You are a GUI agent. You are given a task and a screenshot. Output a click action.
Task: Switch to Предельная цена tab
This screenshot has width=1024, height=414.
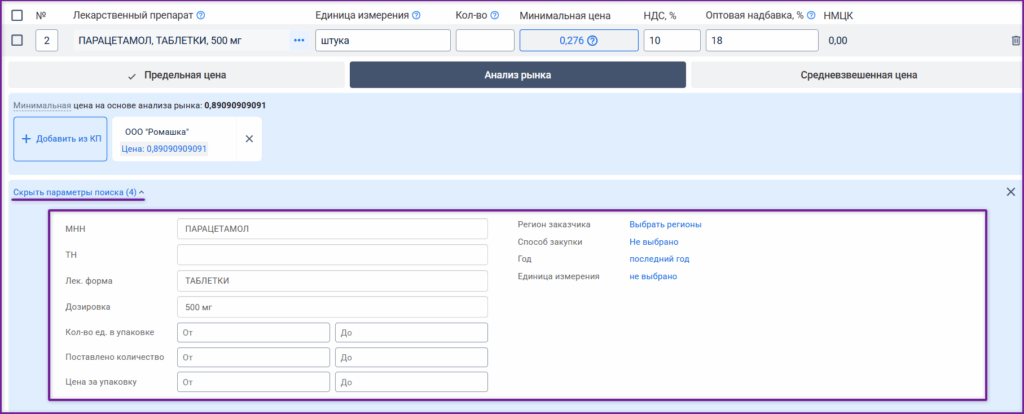coord(177,75)
